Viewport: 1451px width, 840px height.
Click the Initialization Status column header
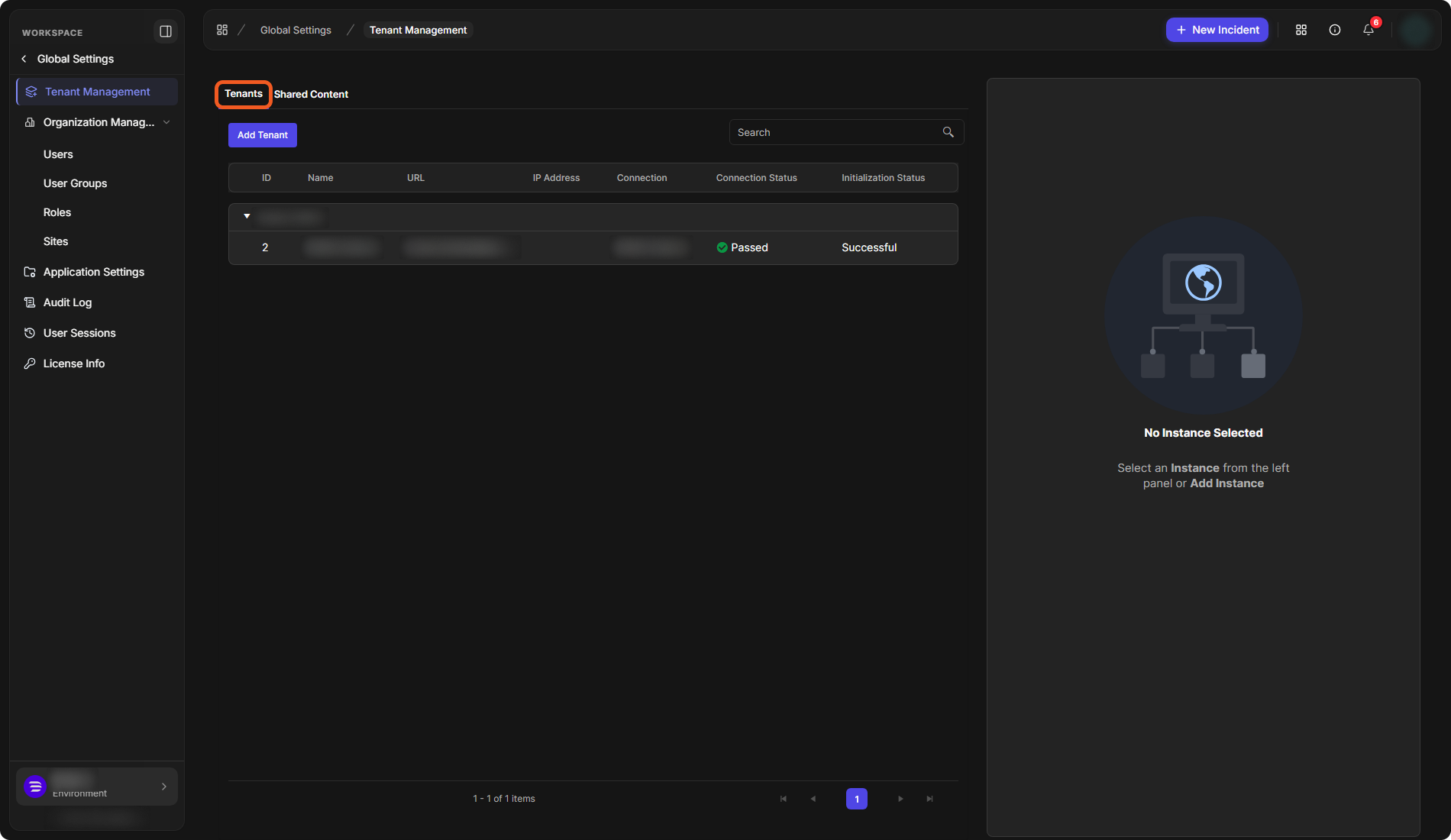(883, 178)
